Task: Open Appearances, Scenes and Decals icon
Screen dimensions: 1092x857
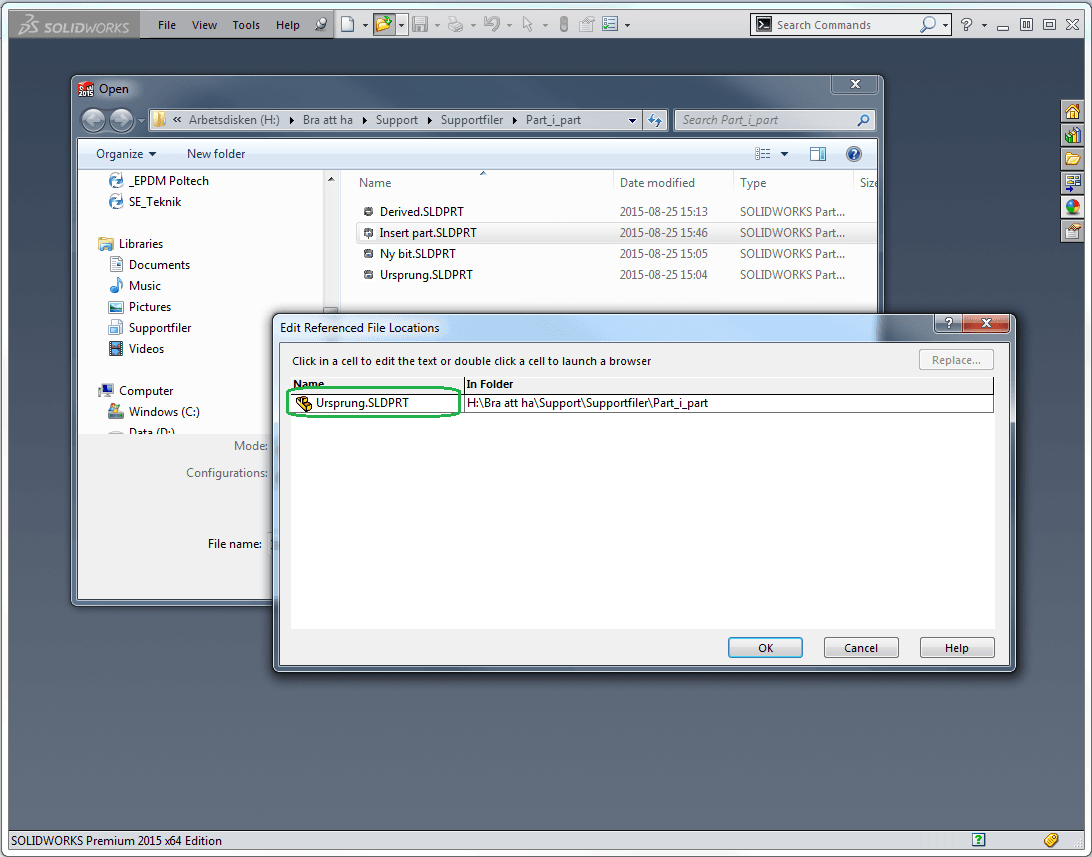Action: click(1072, 207)
